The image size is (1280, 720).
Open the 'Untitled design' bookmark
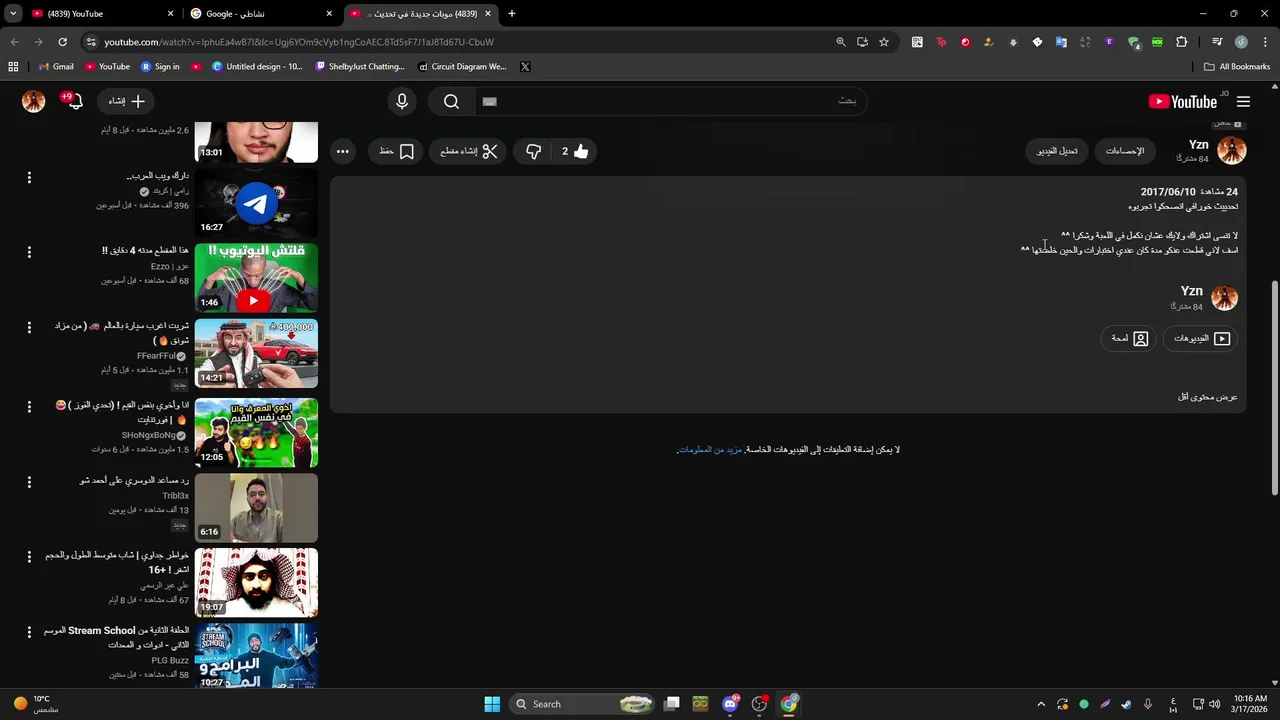pyautogui.click(x=257, y=67)
